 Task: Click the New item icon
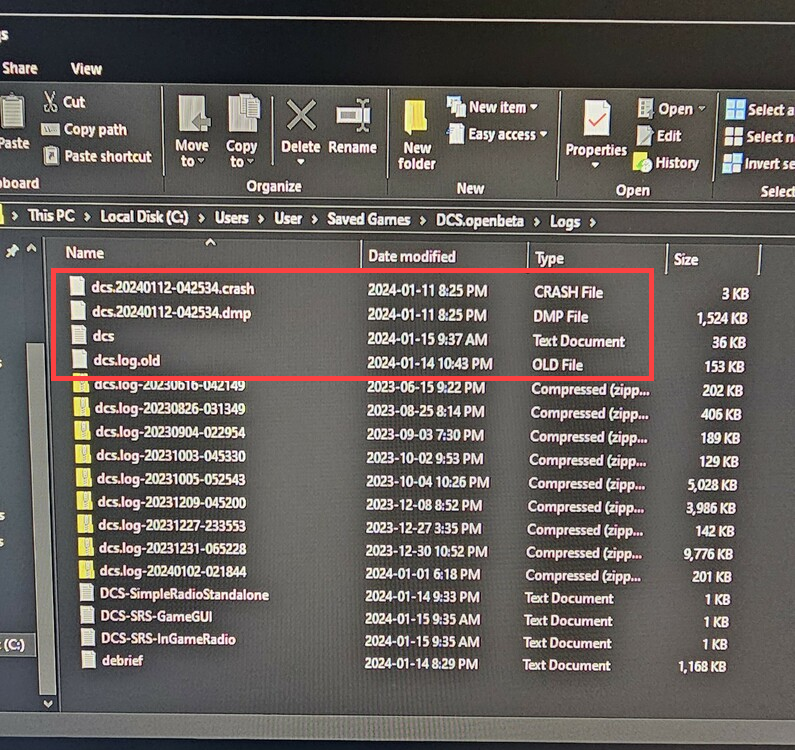coord(455,105)
